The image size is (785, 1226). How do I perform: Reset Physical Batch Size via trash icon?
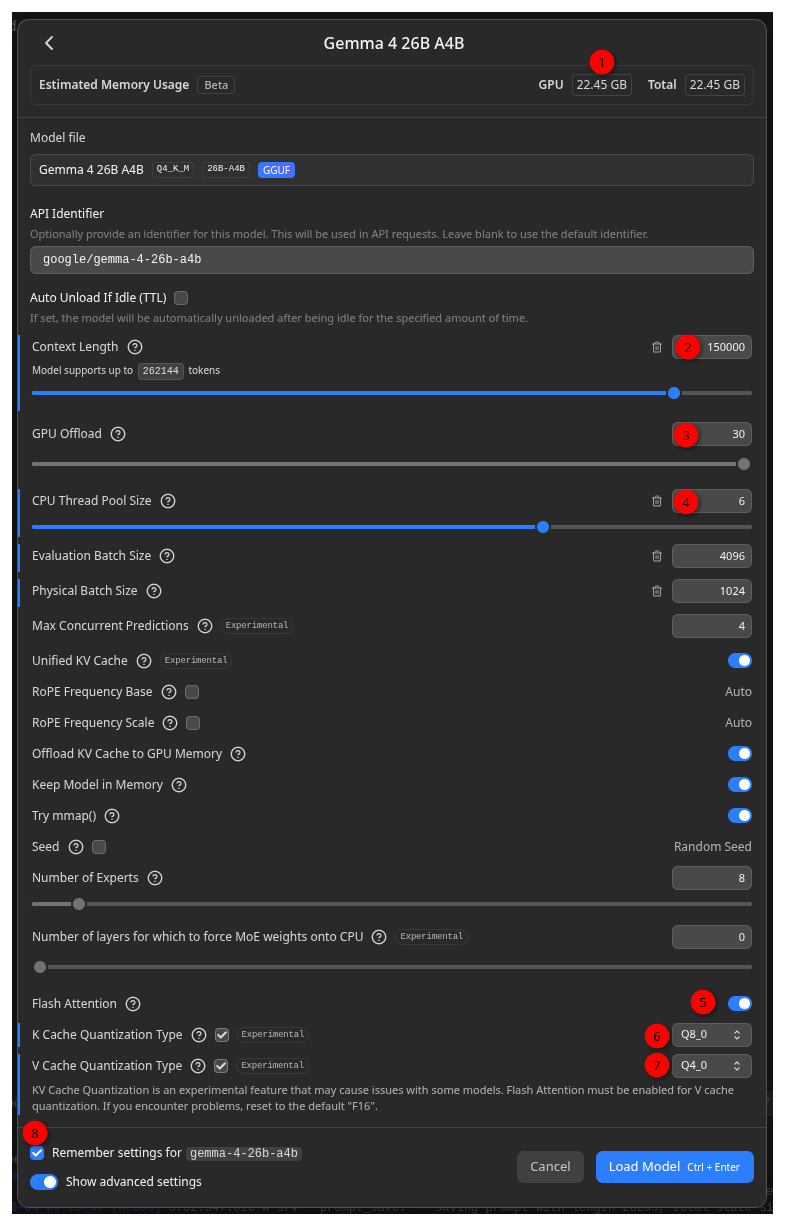tap(657, 591)
